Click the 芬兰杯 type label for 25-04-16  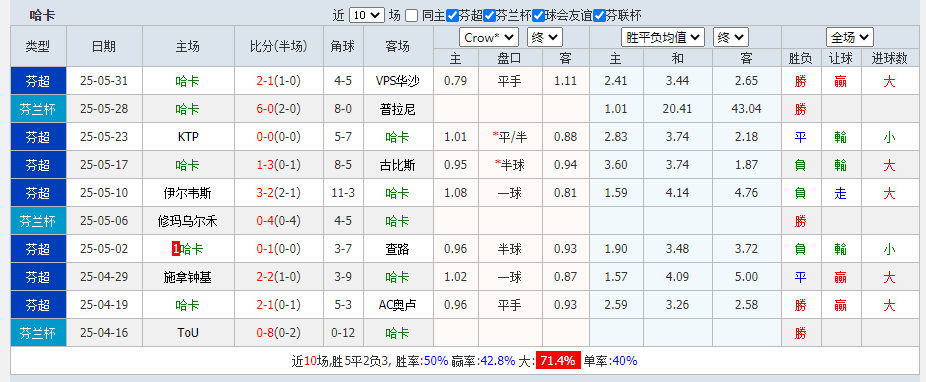click(x=38, y=333)
